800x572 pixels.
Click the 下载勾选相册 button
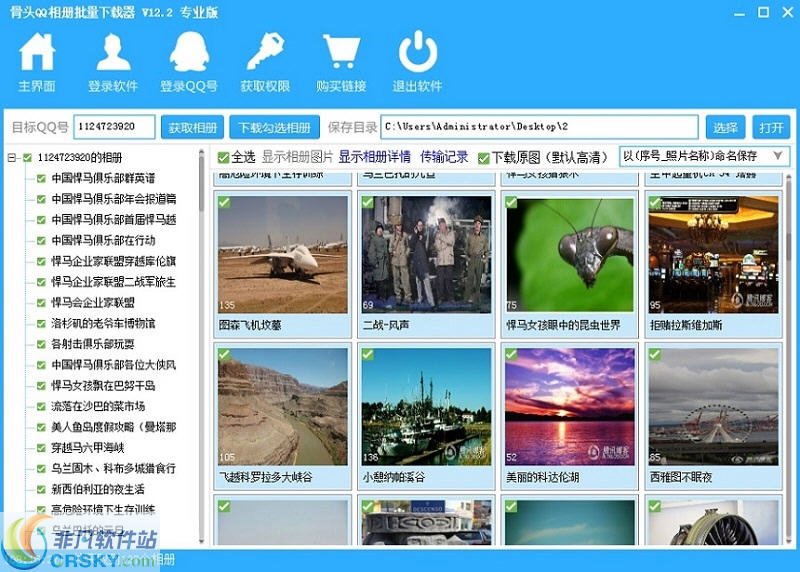[274, 127]
